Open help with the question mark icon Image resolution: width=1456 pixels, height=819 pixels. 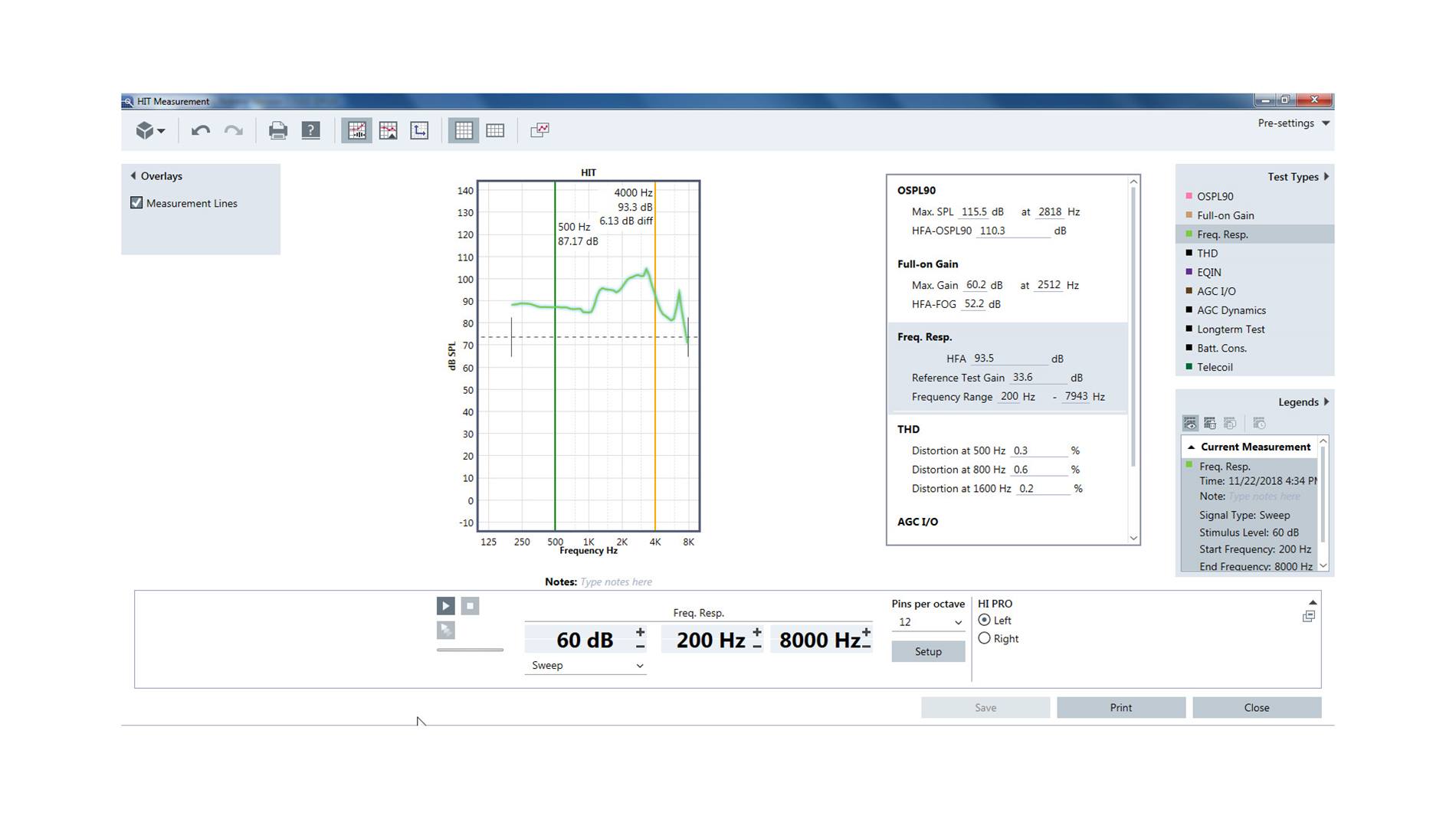310,131
